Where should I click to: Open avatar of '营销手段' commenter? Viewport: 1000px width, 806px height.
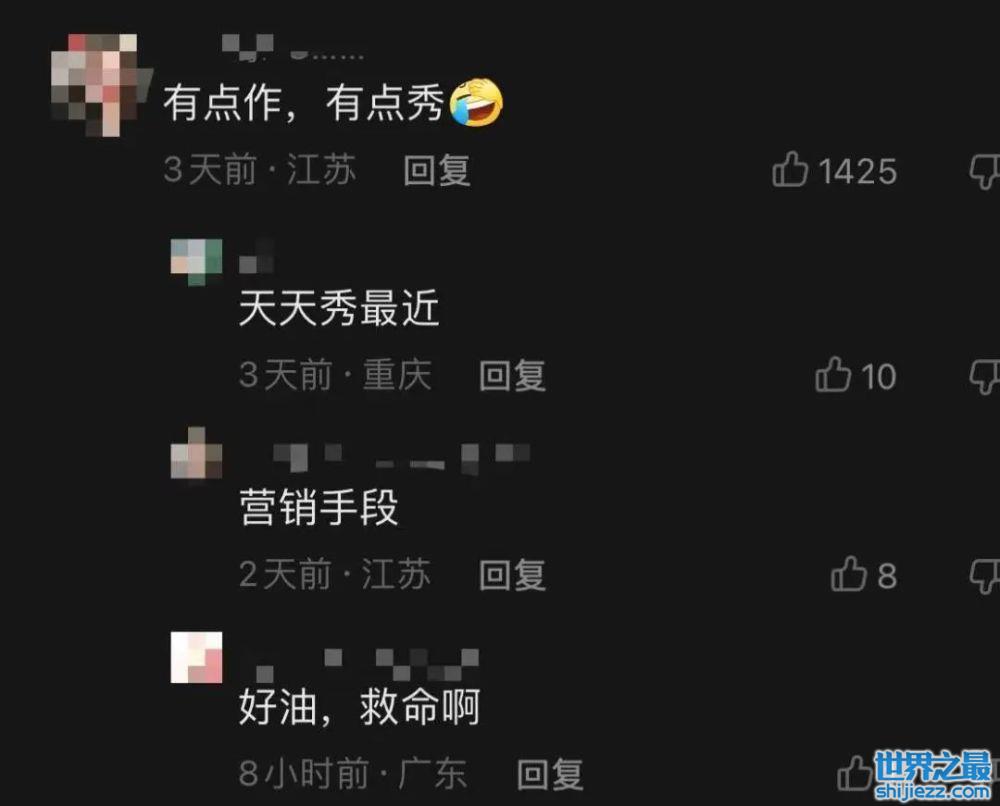(196, 453)
